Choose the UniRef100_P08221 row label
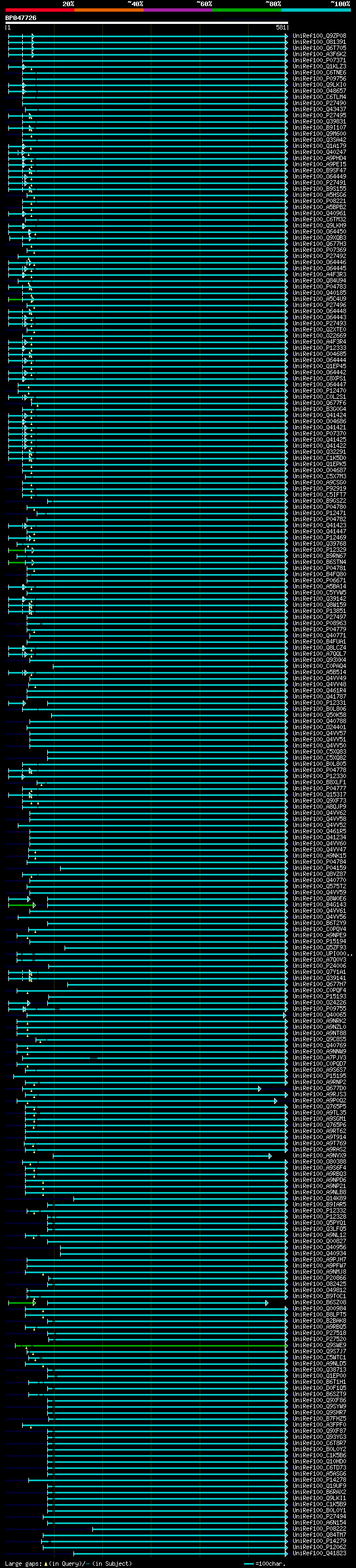The height and width of the screenshot is (1568, 356). coord(319,201)
